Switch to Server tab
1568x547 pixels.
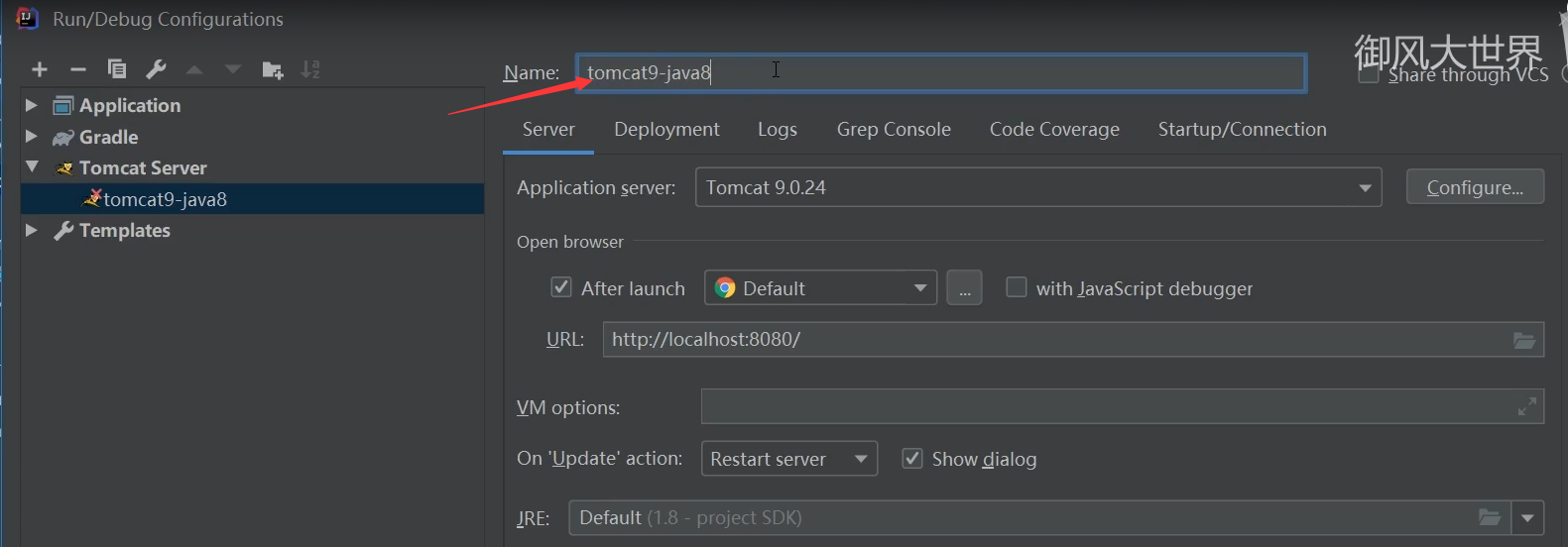pyautogui.click(x=548, y=129)
